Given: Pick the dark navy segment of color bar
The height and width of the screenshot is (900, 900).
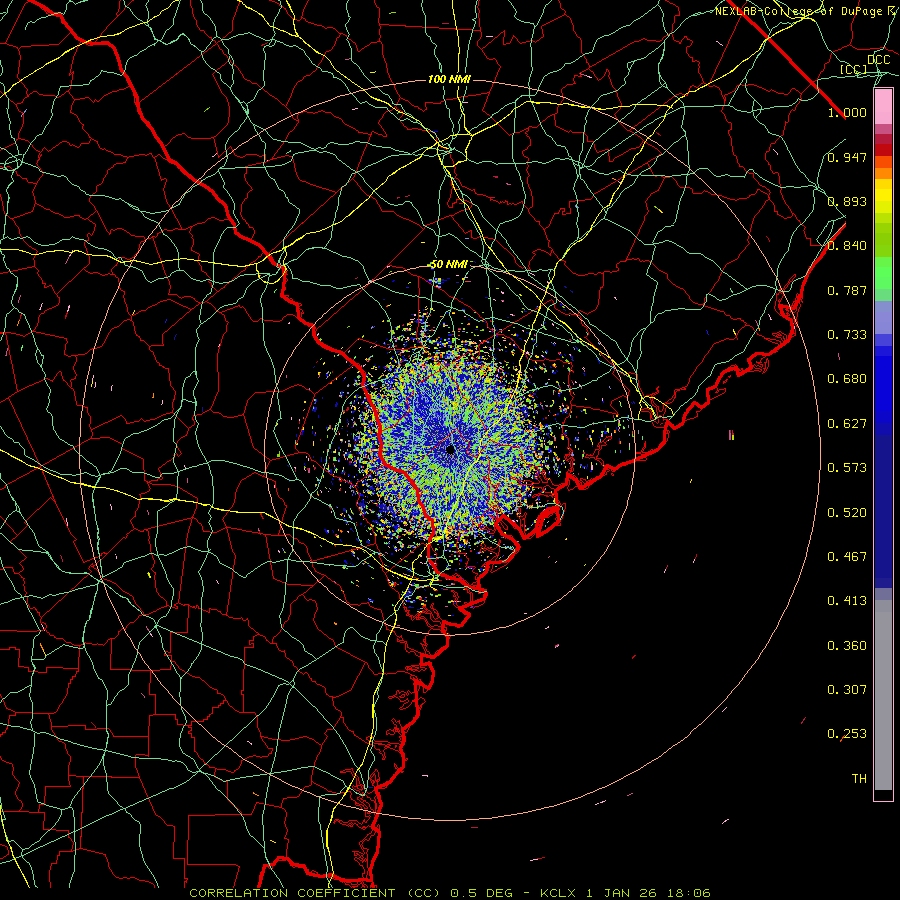Looking at the screenshot, I should tap(883, 508).
